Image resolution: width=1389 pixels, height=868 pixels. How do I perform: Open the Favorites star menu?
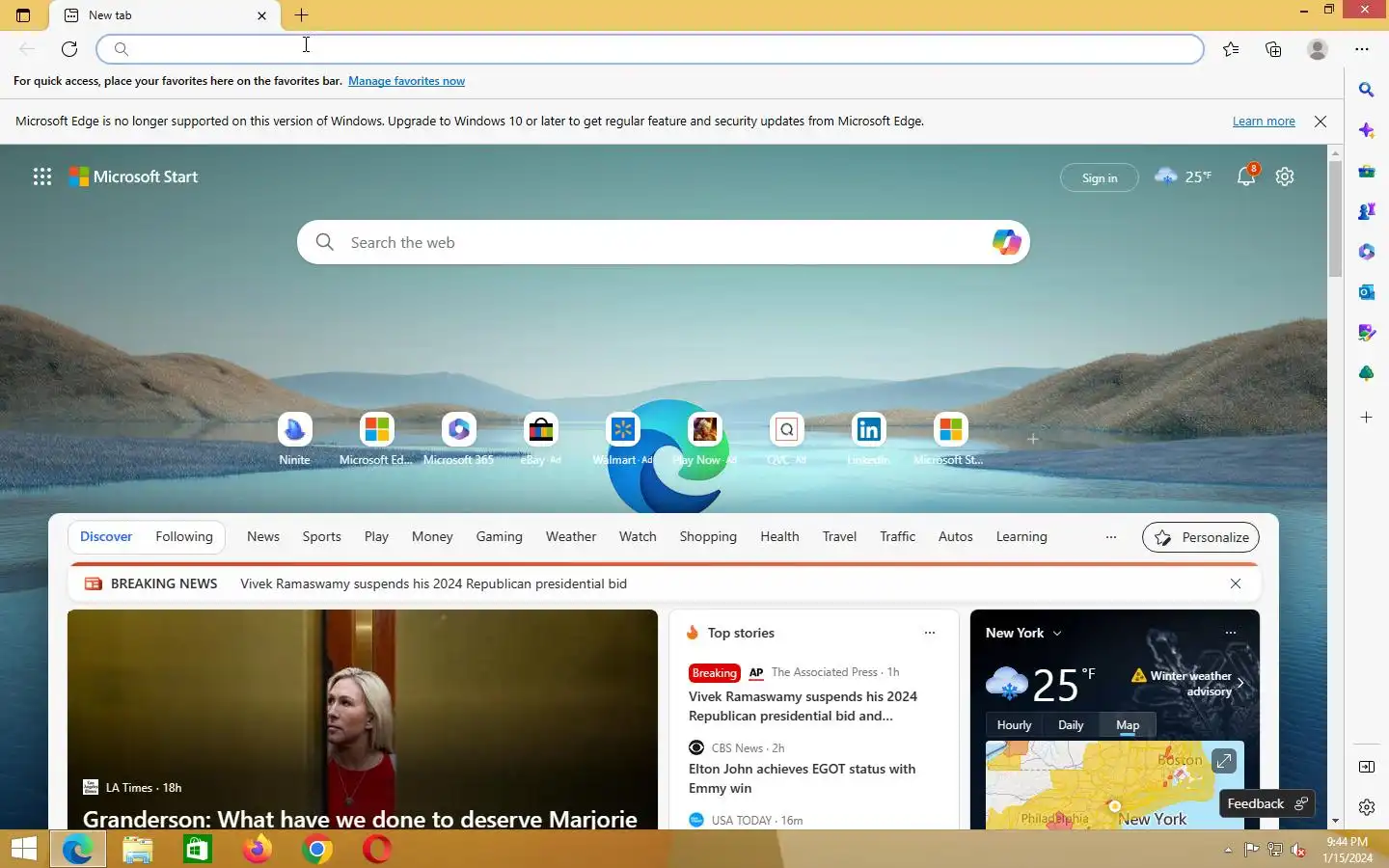[1231, 49]
